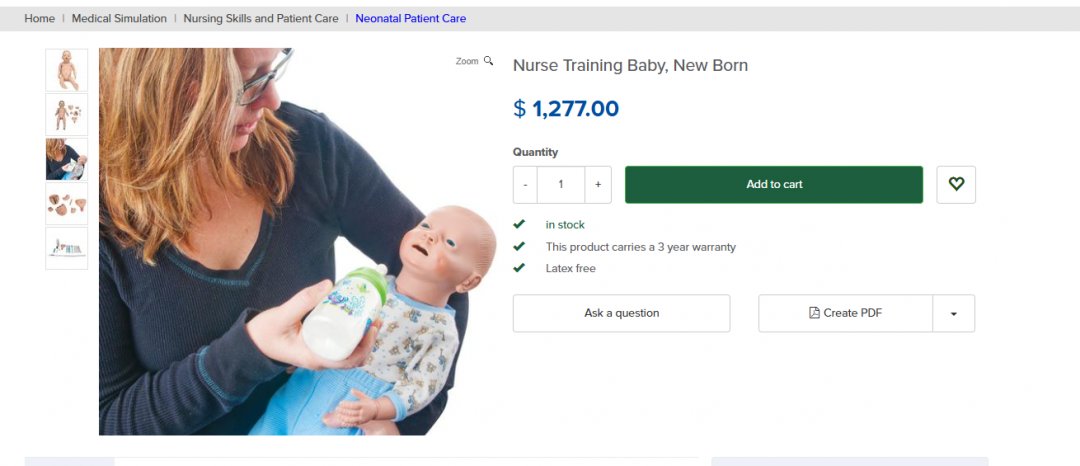Click the Ask a question button
Screen dimensions: 1080x466
(x=621, y=313)
